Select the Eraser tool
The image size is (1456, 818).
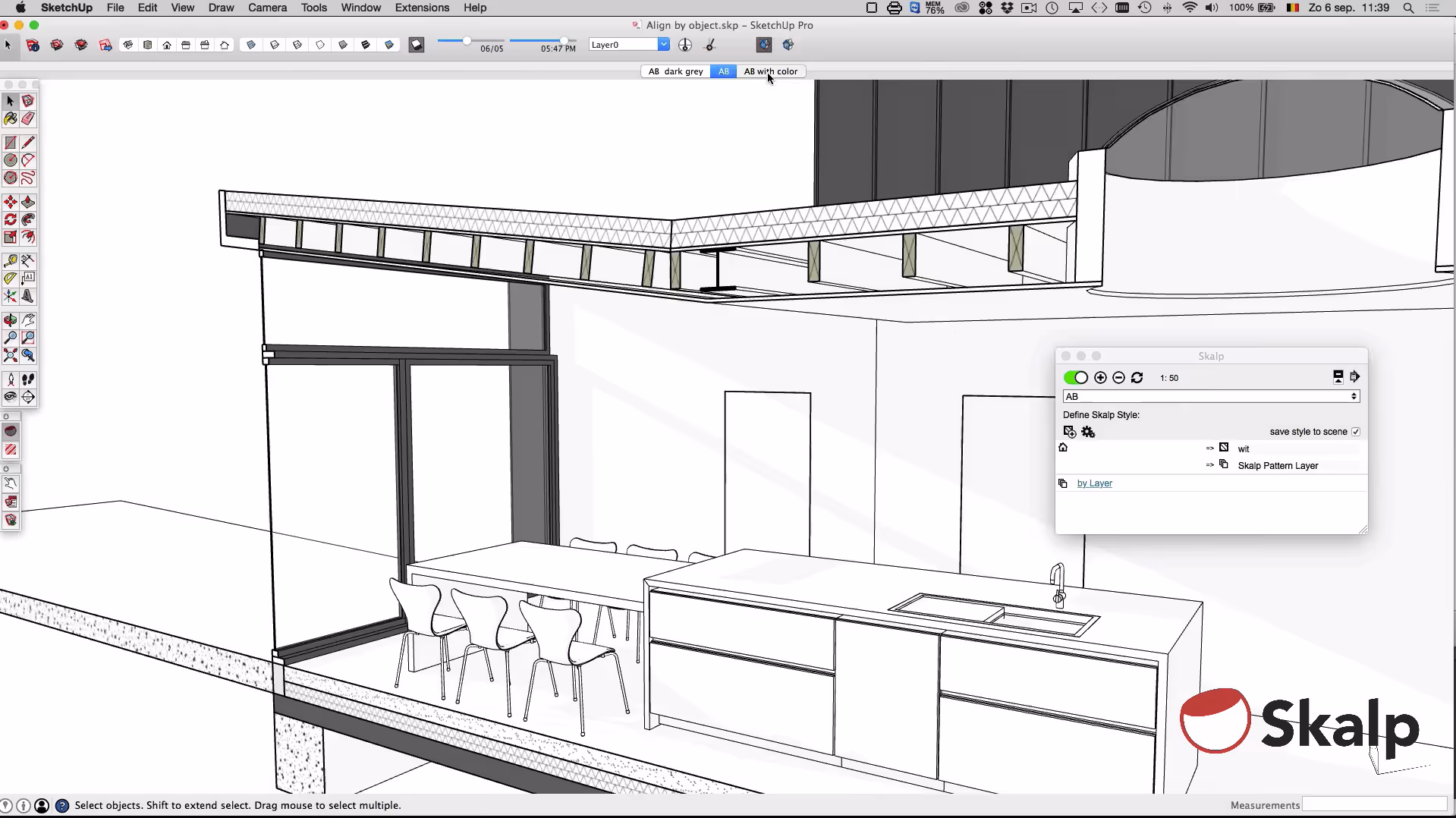click(28, 119)
